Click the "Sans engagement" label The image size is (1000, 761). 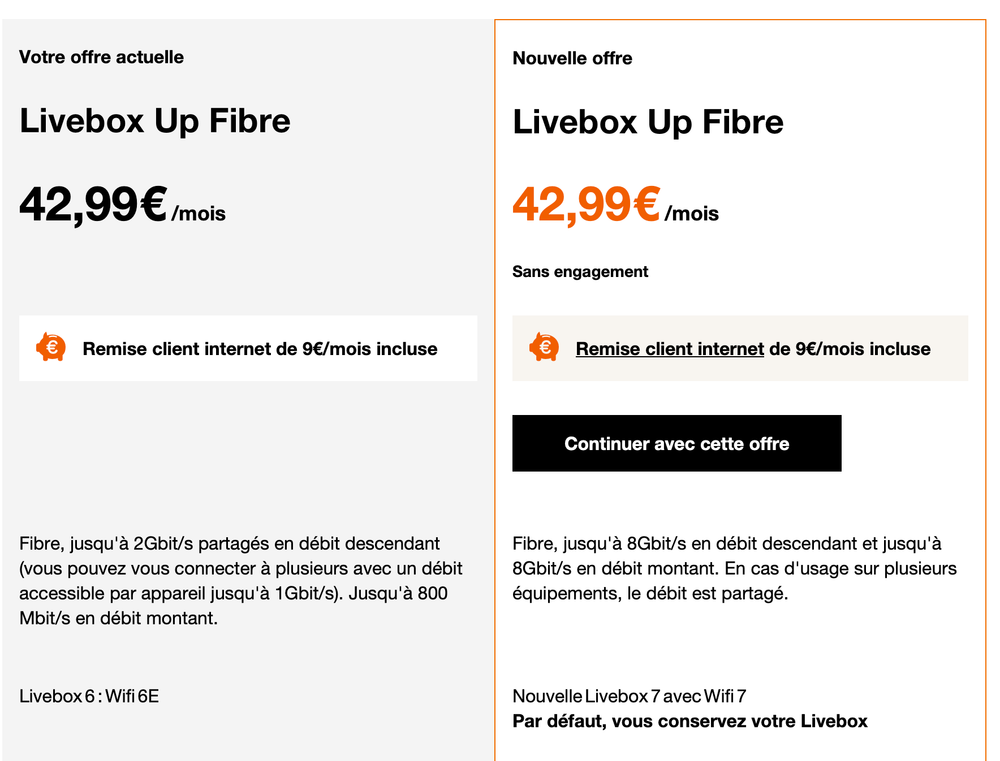(x=580, y=271)
